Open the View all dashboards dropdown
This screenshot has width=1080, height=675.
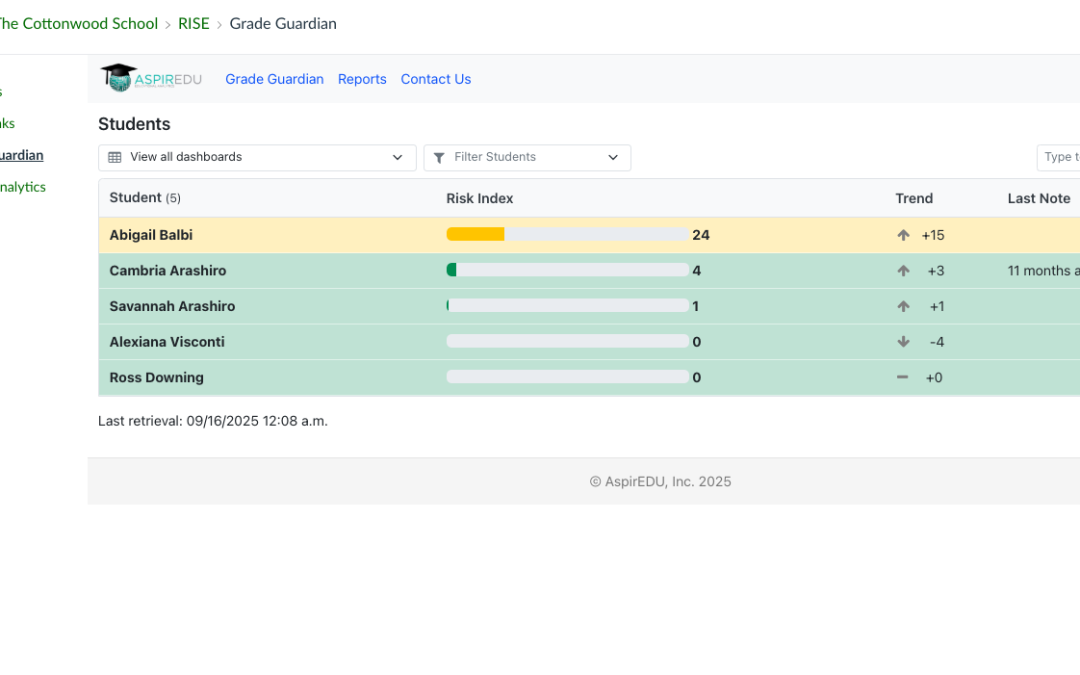pos(257,157)
